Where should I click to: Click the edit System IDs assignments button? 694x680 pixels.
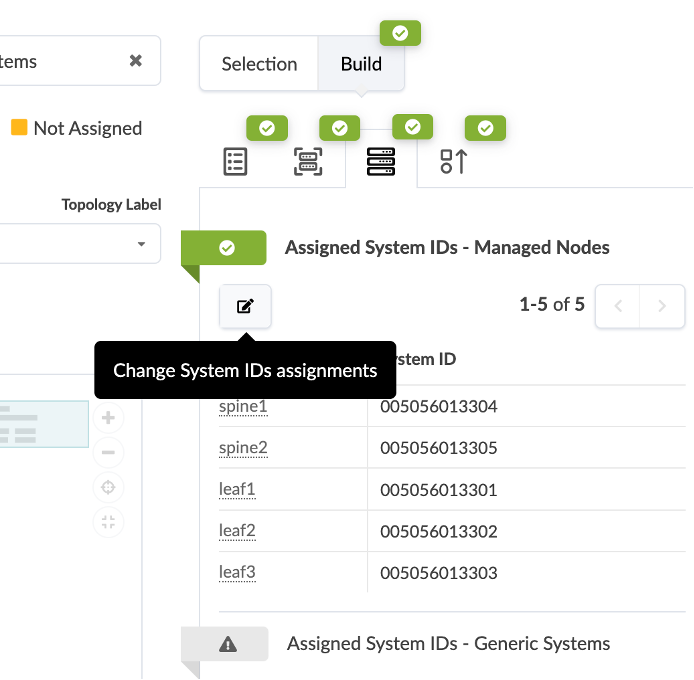[x=245, y=306]
